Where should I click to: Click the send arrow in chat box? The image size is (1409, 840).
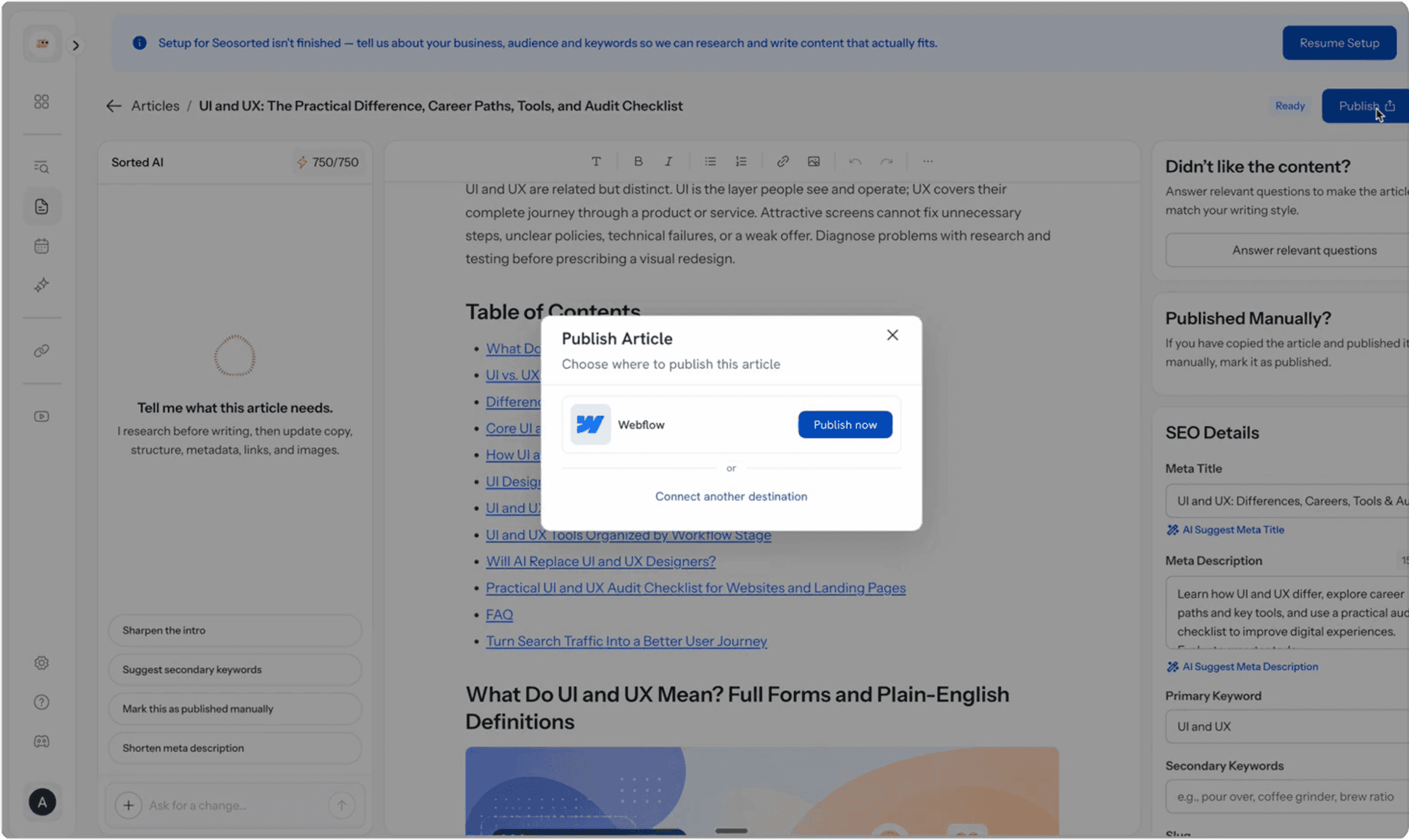(x=341, y=806)
